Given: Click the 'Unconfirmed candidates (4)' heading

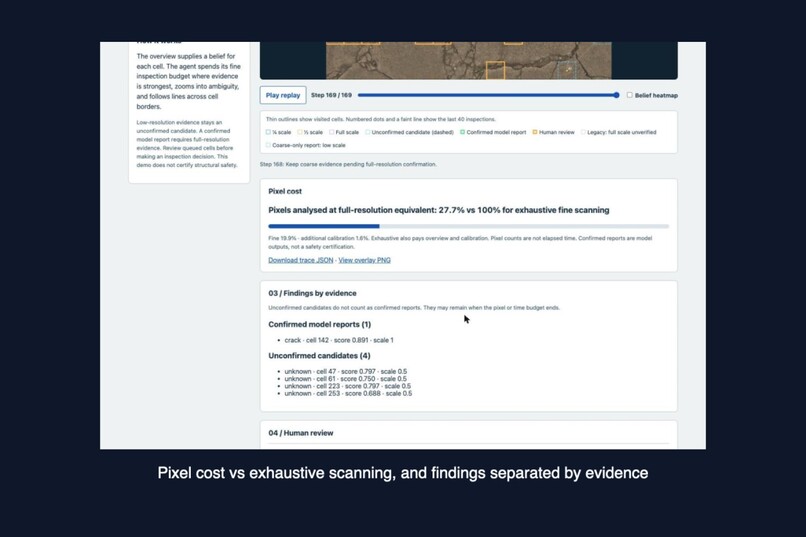Looking at the screenshot, I should (319, 356).
